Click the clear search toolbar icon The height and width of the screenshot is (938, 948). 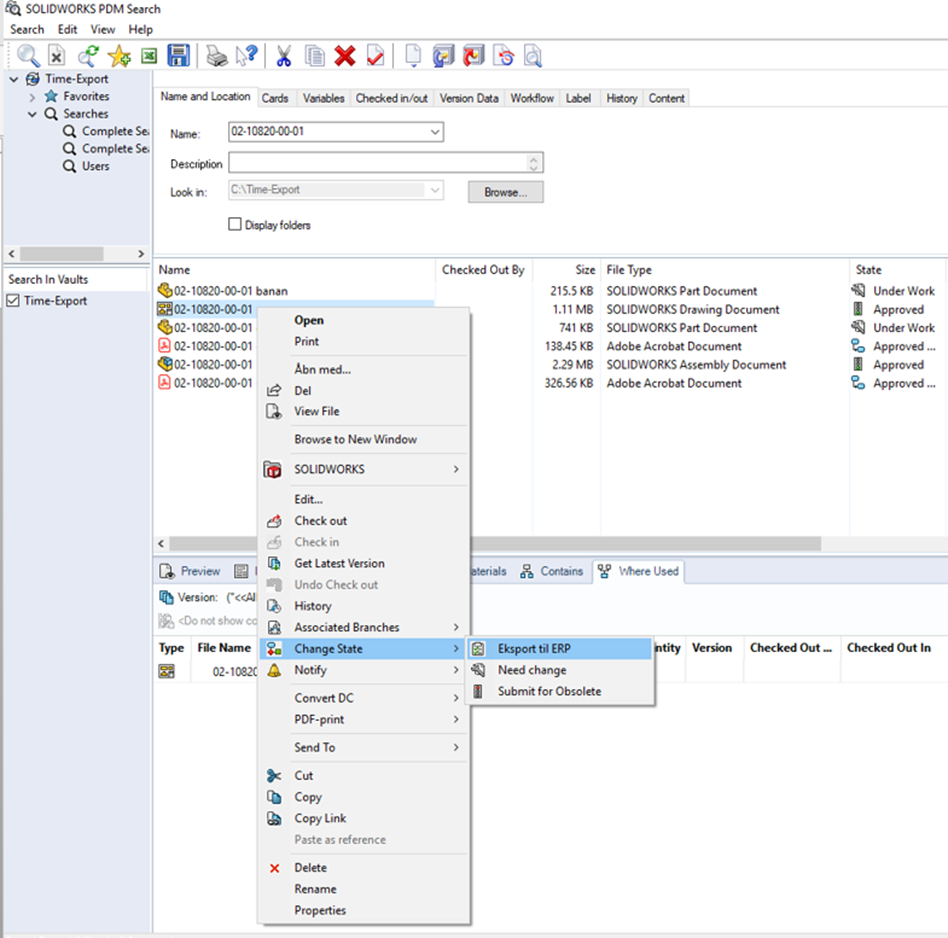(56, 56)
